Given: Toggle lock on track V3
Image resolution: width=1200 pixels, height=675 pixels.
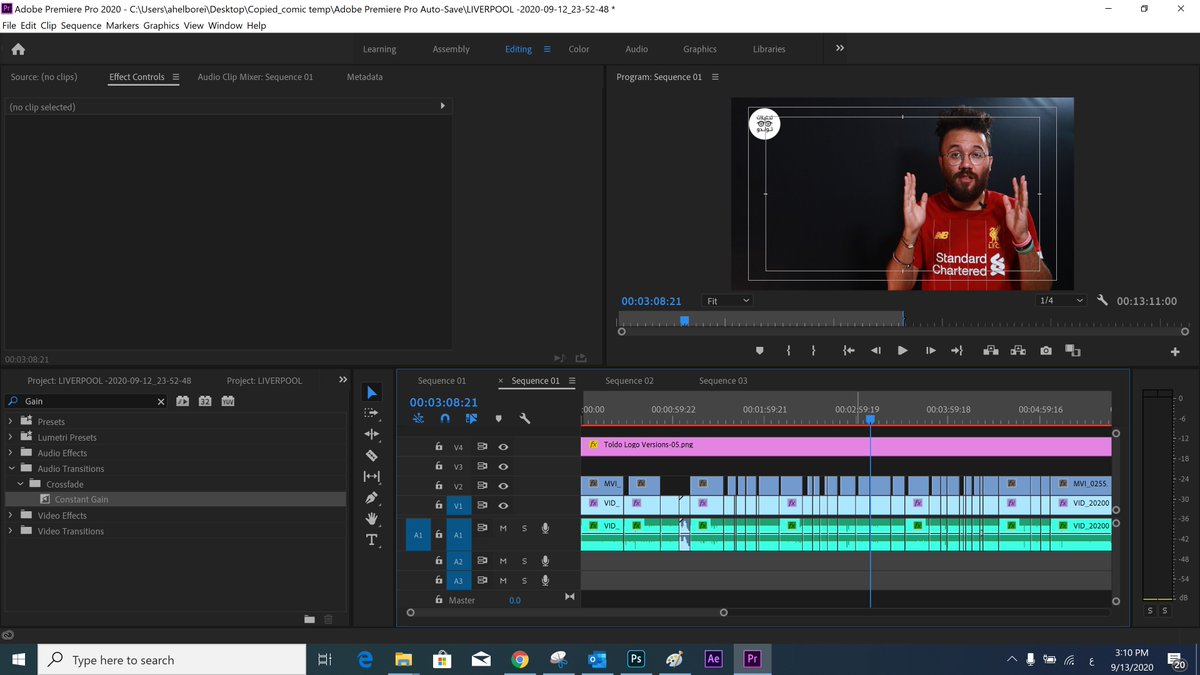Looking at the screenshot, I should 438,466.
